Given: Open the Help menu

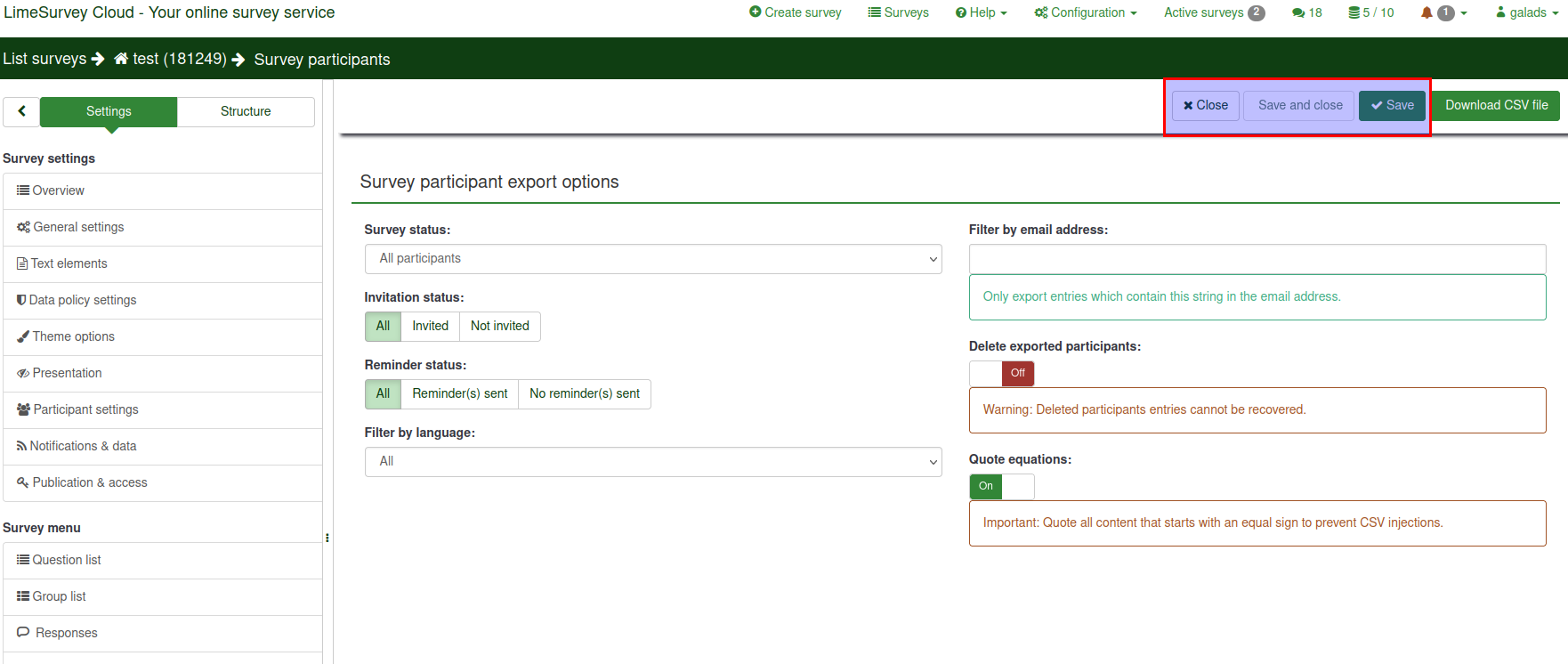Looking at the screenshot, I should click(x=982, y=12).
